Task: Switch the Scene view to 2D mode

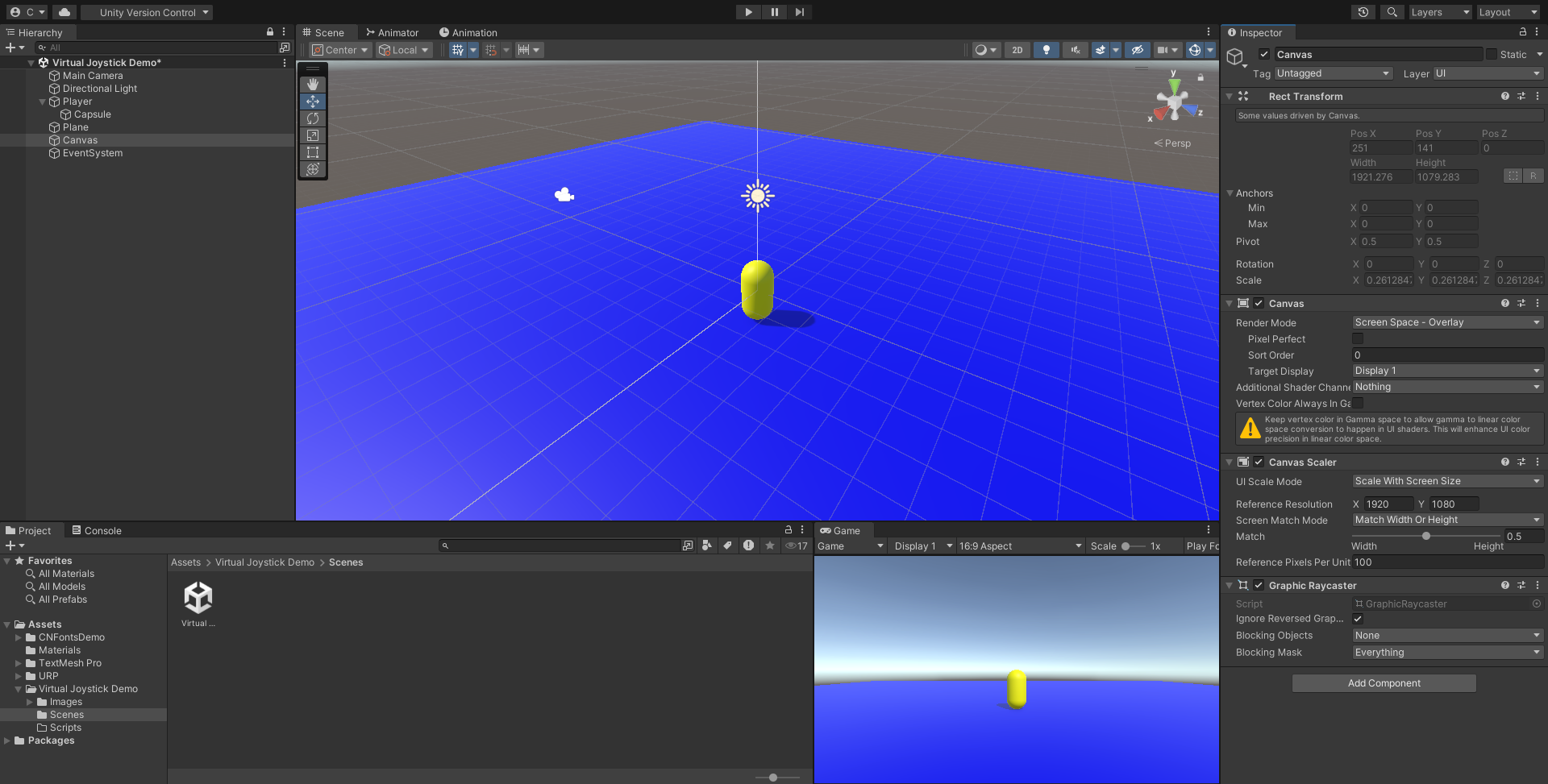Action: (1017, 50)
